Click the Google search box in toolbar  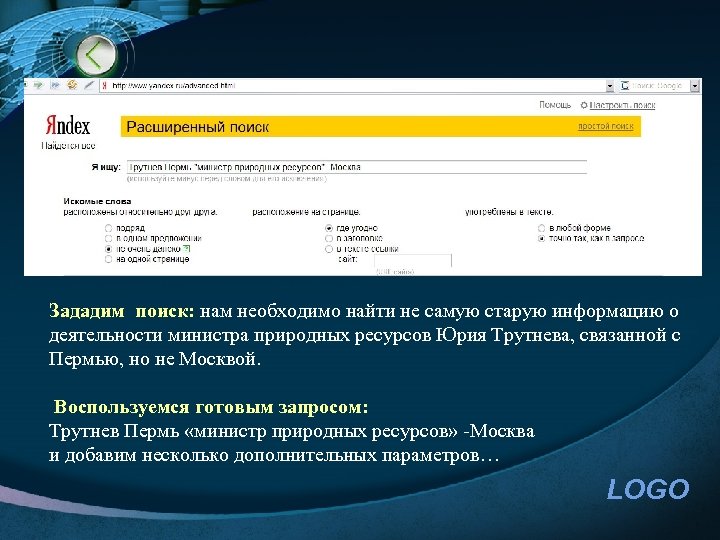[x=657, y=86]
